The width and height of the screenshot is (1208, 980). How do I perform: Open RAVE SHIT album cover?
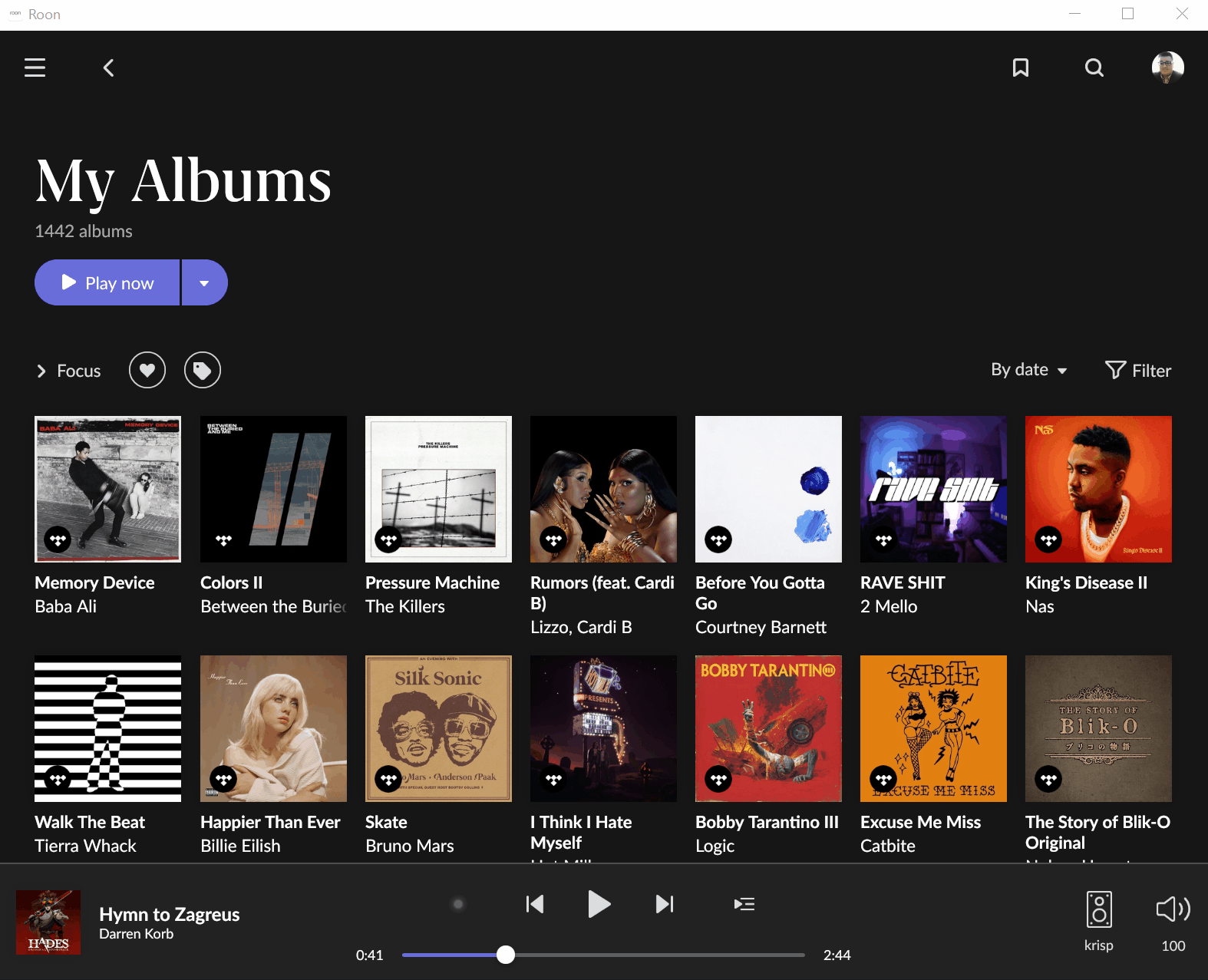[x=933, y=489]
